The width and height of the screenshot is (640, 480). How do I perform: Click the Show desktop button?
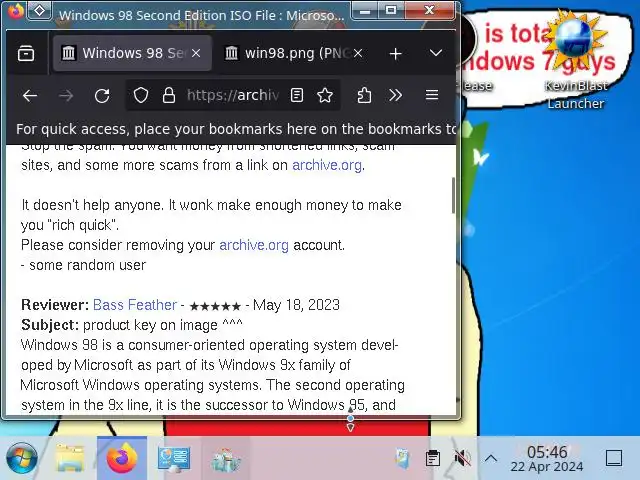pyautogui.click(x=614, y=458)
